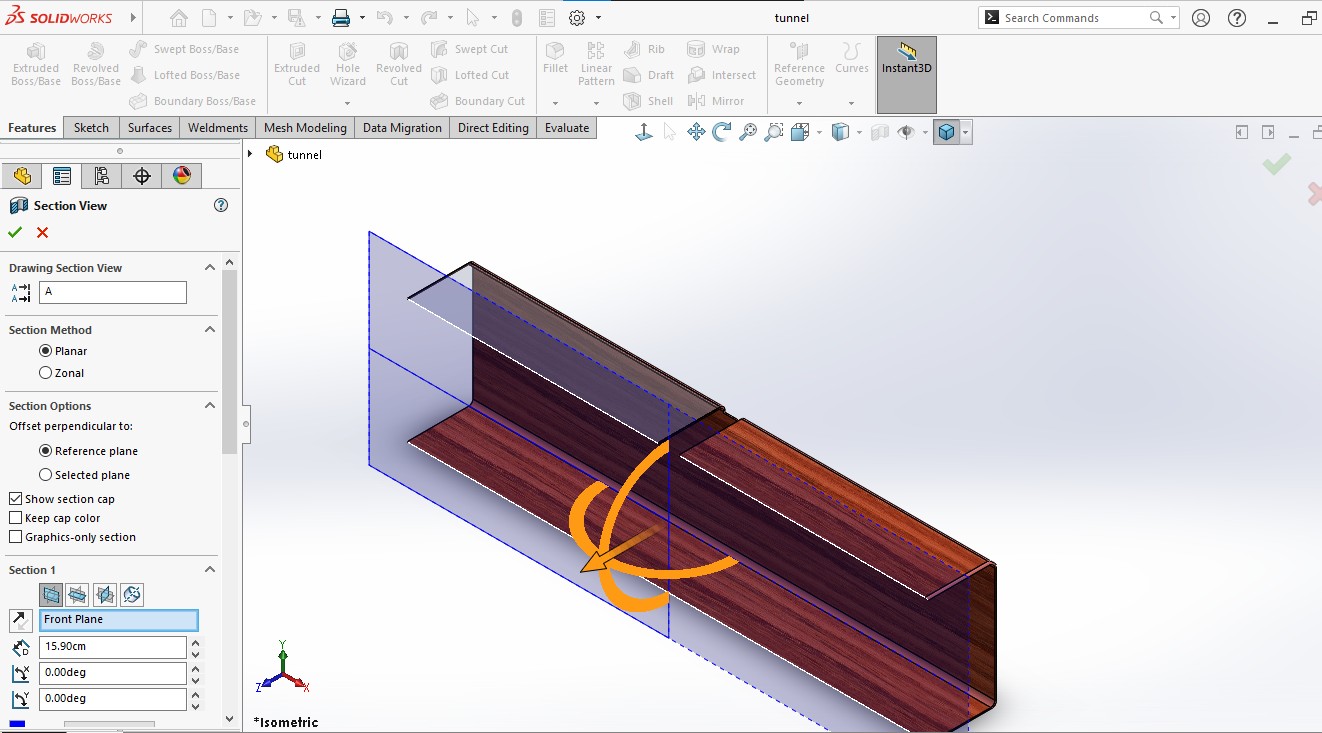The width and height of the screenshot is (1322, 733).
Task: Open Section View help icon
Action: click(x=221, y=205)
